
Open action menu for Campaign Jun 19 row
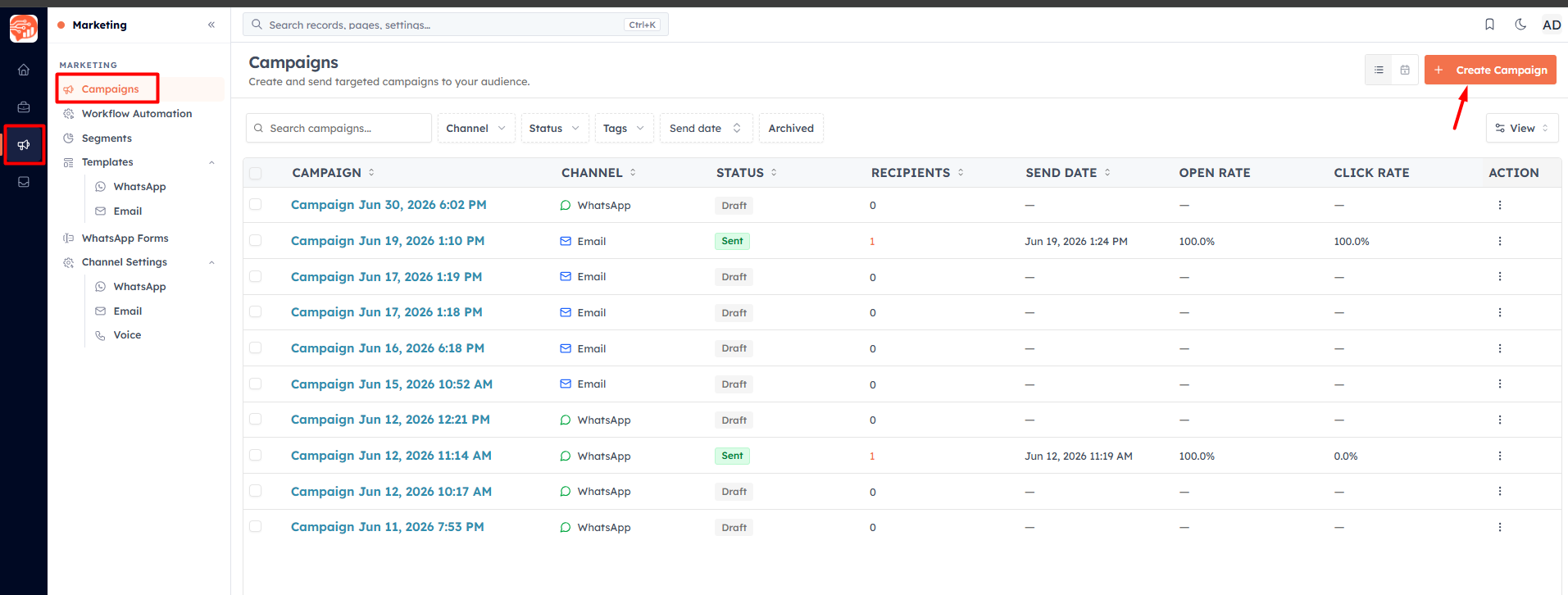[1500, 241]
